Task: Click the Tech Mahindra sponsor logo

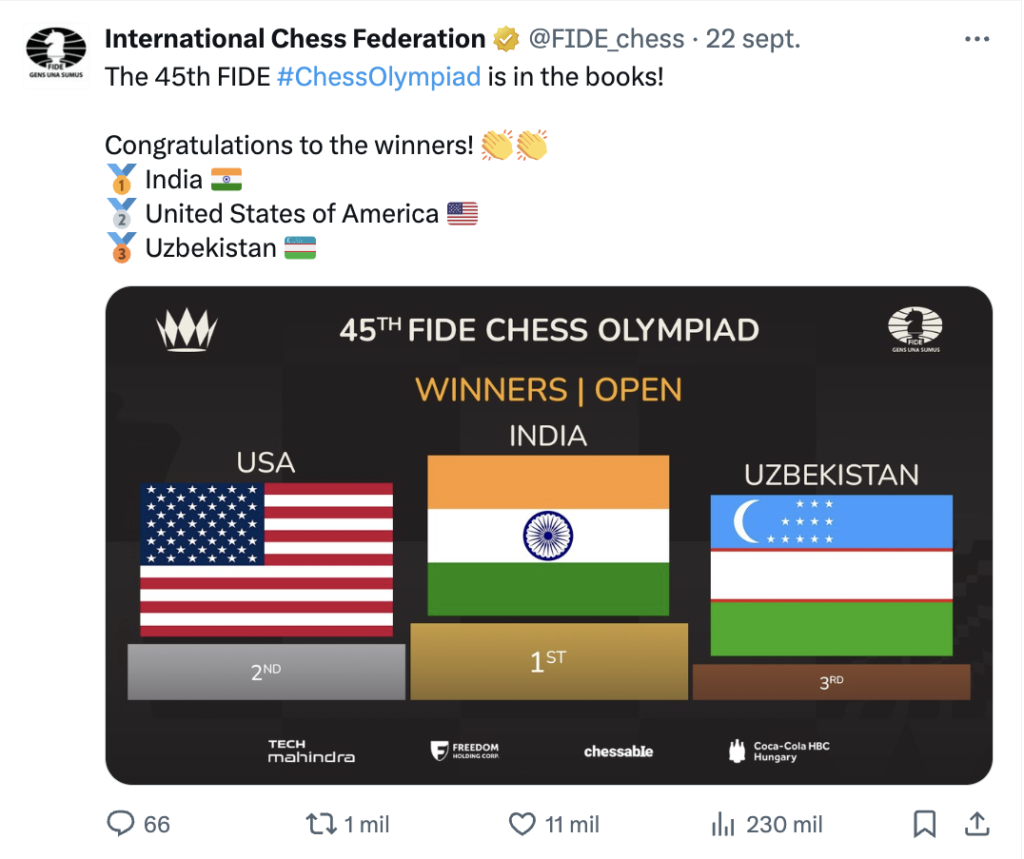Action: point(311,751)
